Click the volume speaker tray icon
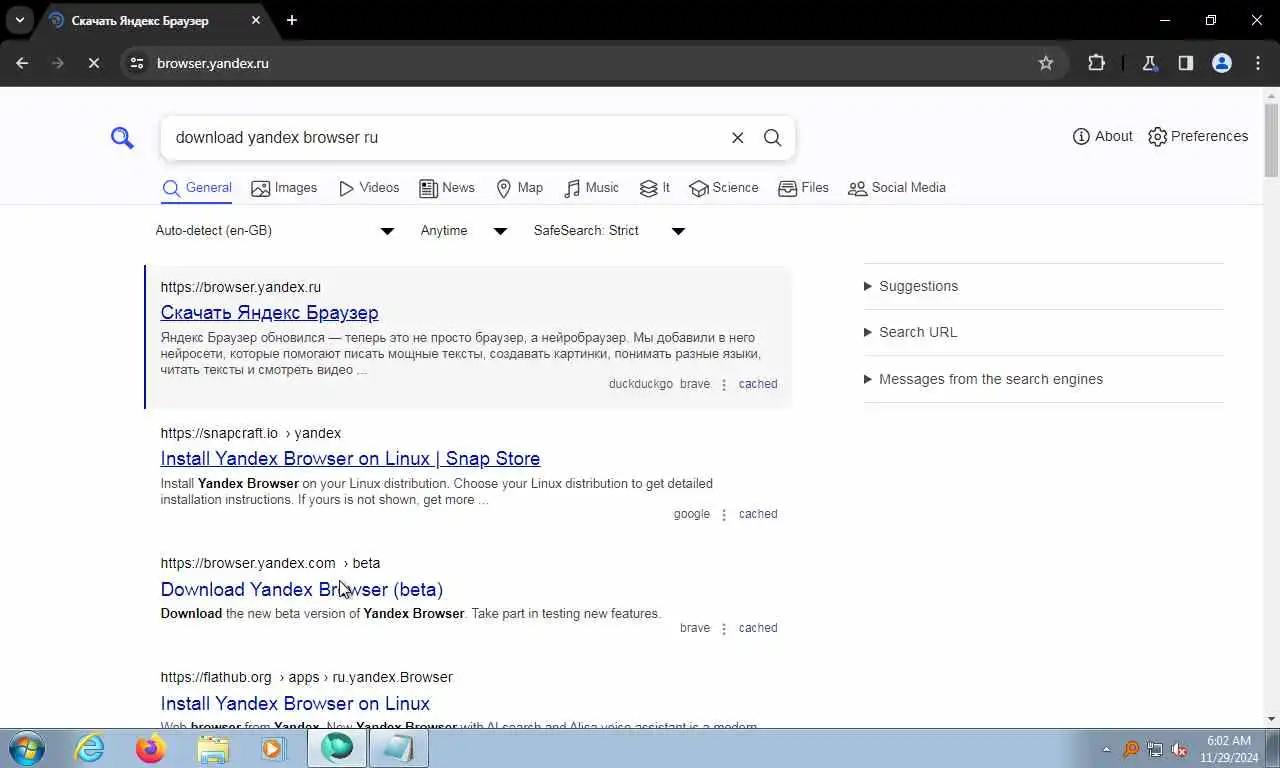Viewport: 1280px width, 768px height. [1179, 749]
